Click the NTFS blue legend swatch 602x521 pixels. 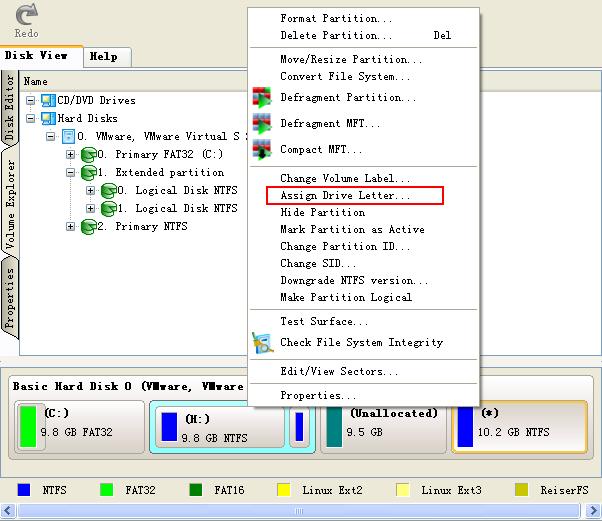(x=24, y=490)
